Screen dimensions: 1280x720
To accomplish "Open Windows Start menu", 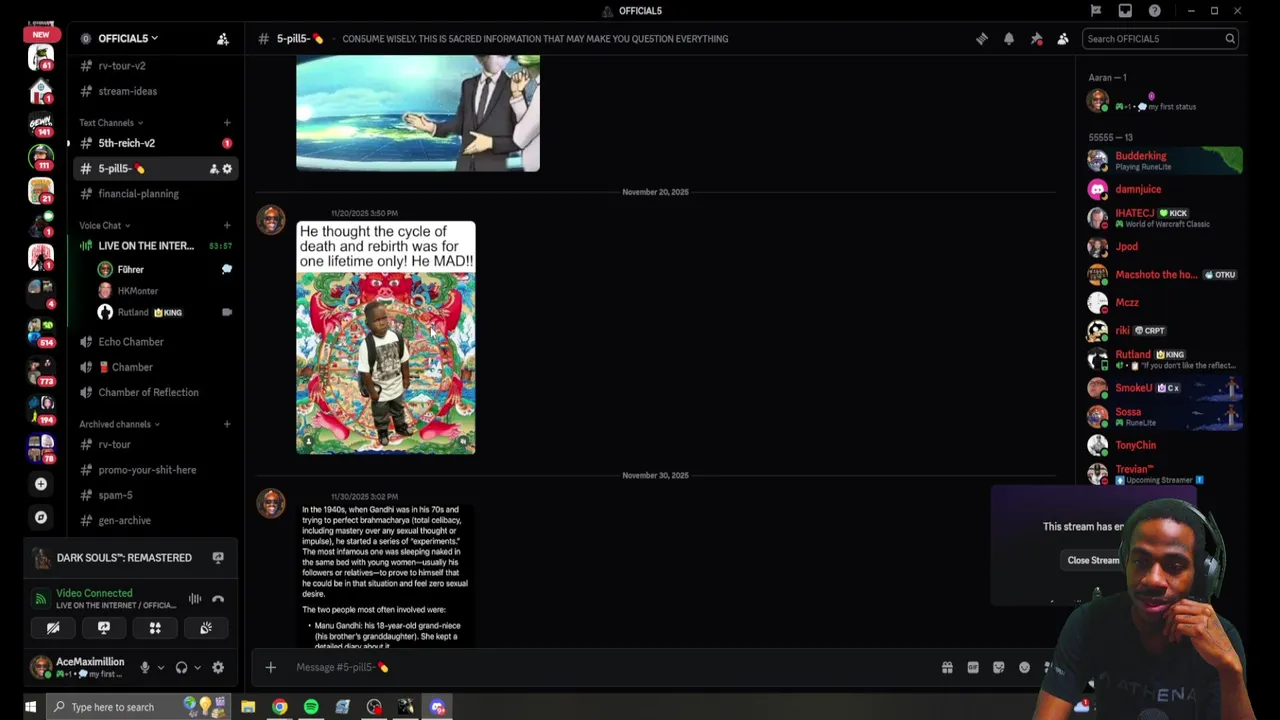I will [x=30, y=707].
